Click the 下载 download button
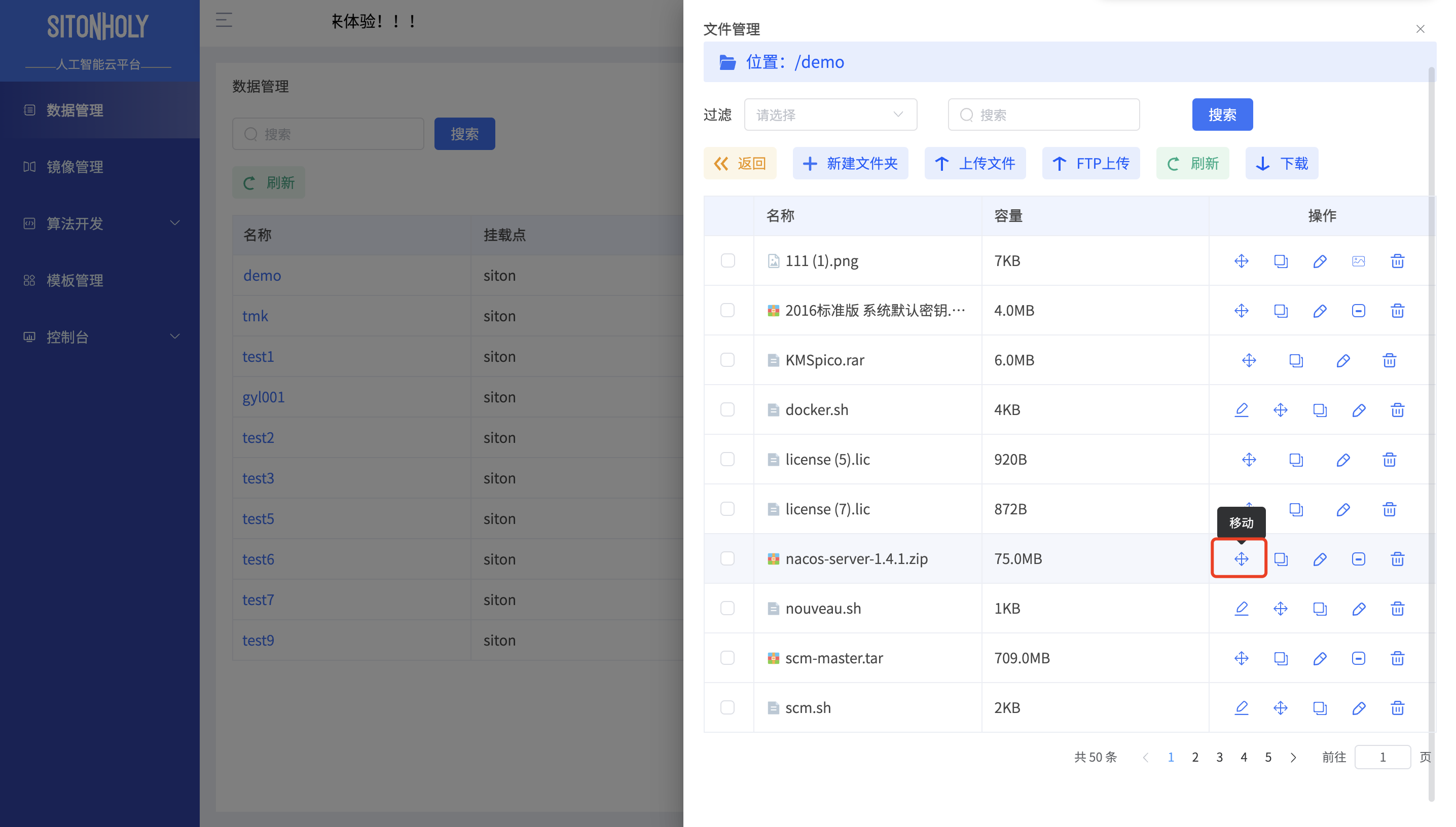This screenshot has width=1456, height=827. click(x=1282, y=164)
